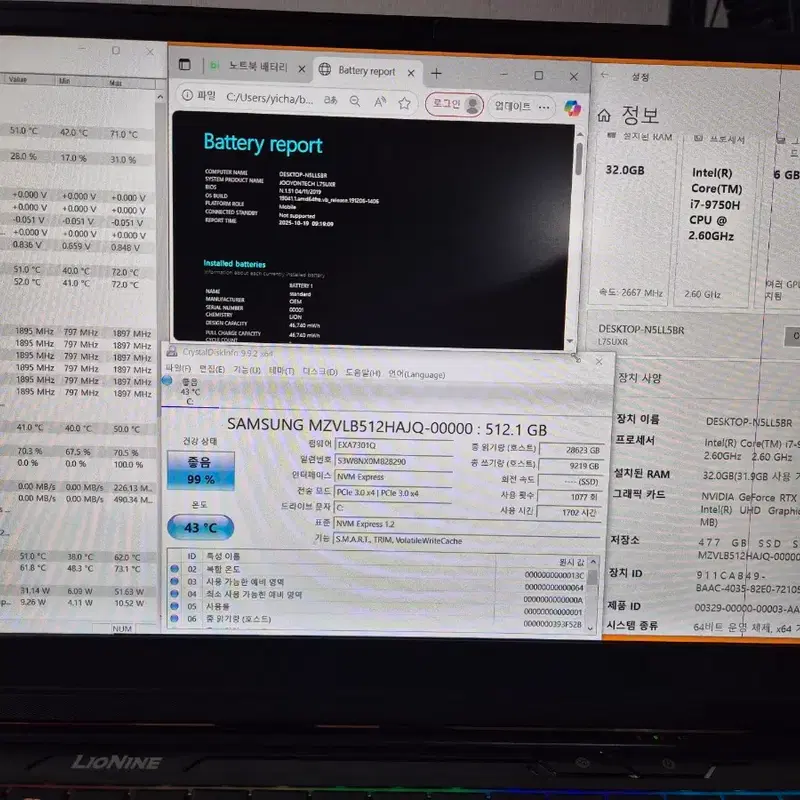
Task: Add page to favorites with star icon
Action: (404, 104)
